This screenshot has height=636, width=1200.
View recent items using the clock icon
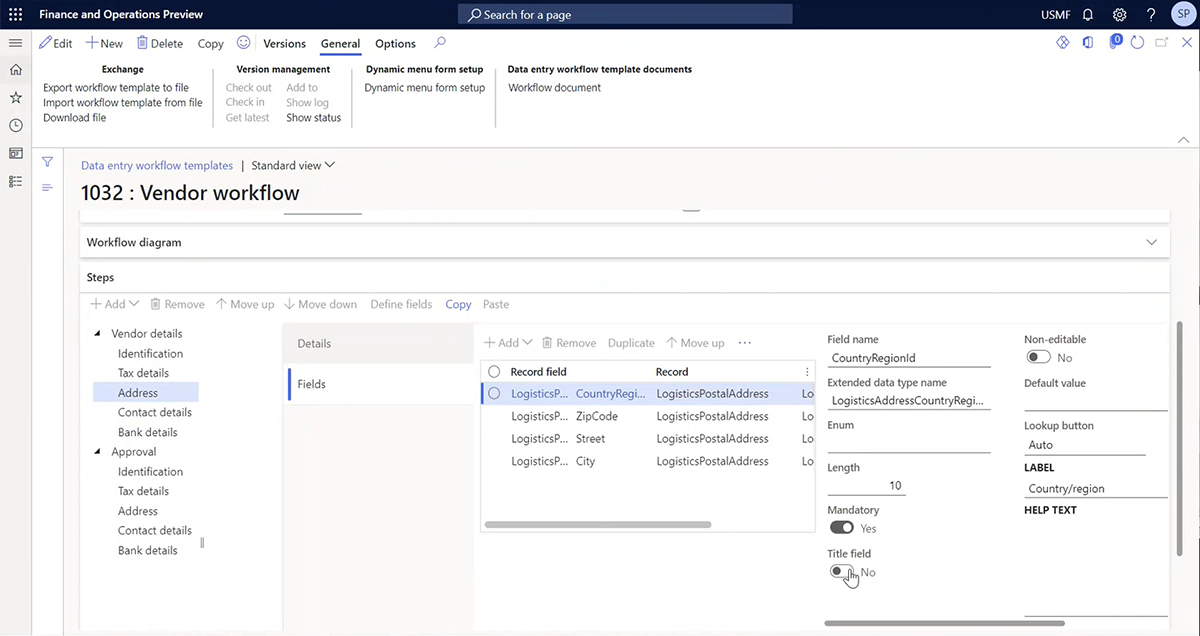15,124
